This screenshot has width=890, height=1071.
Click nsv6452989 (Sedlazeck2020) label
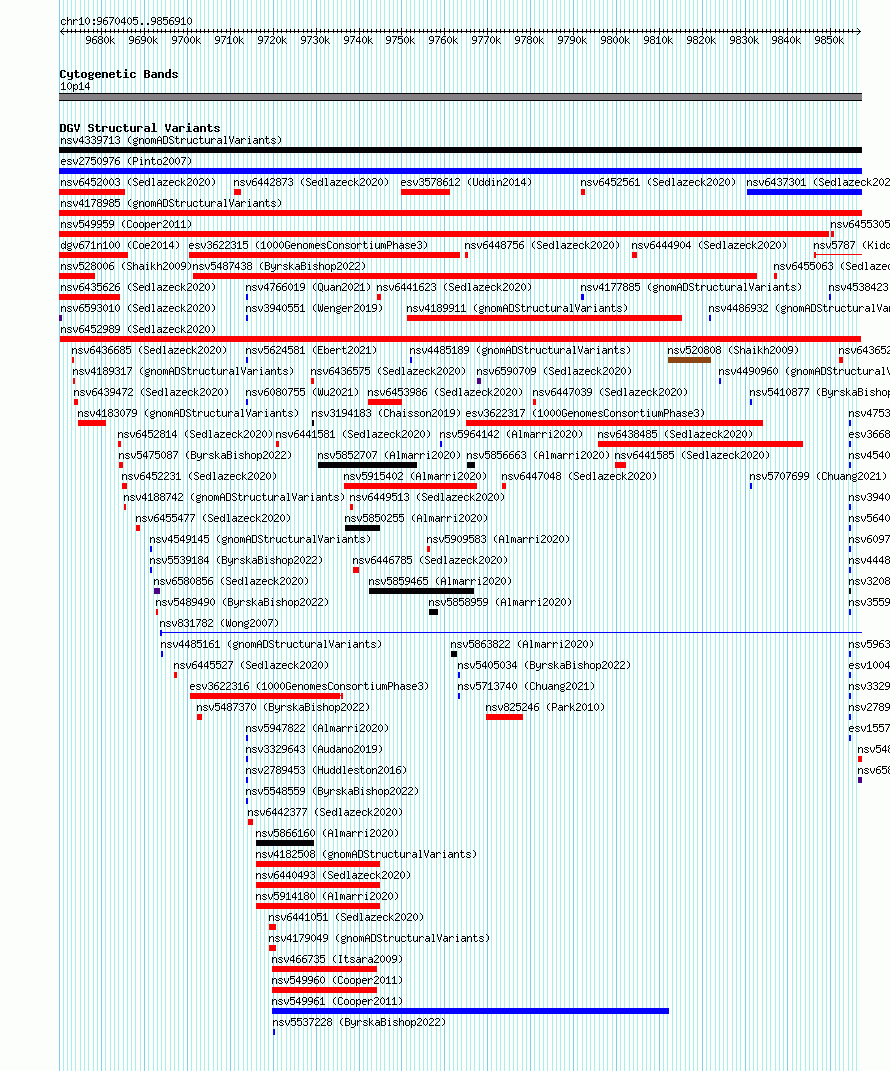(138, 329)
